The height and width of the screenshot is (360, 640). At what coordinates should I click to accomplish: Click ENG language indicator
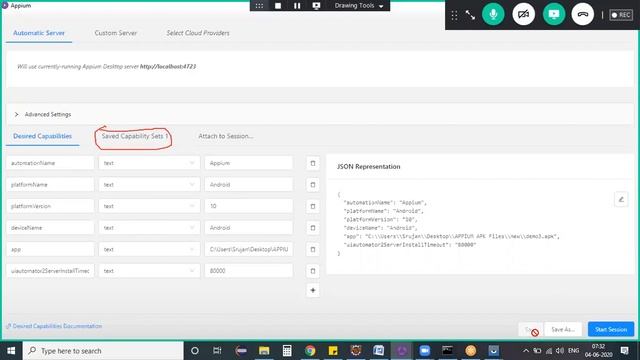pyautogui.click(x=573, y=351)
